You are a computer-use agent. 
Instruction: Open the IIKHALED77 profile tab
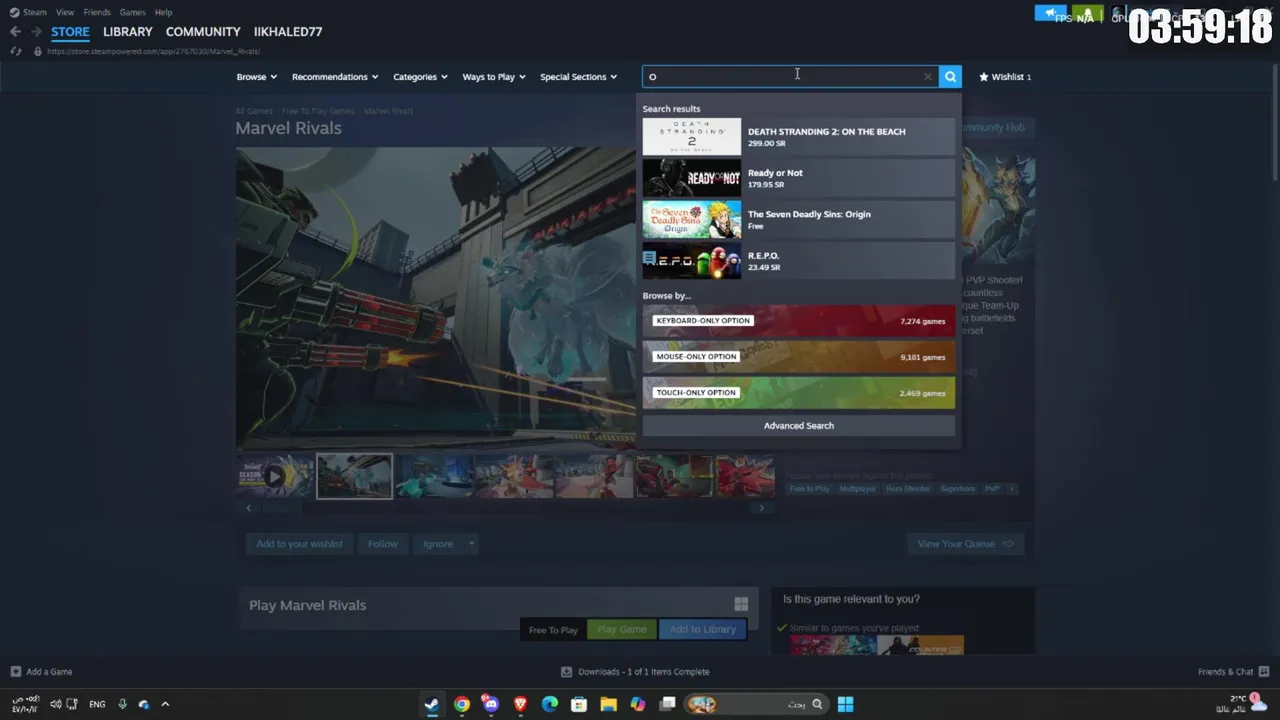(x=288, y=32)
